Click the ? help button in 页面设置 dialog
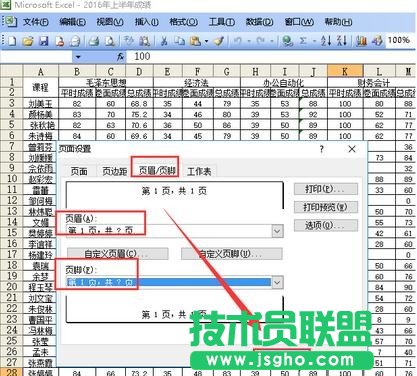The image size is (417, 376). point(321,149)
